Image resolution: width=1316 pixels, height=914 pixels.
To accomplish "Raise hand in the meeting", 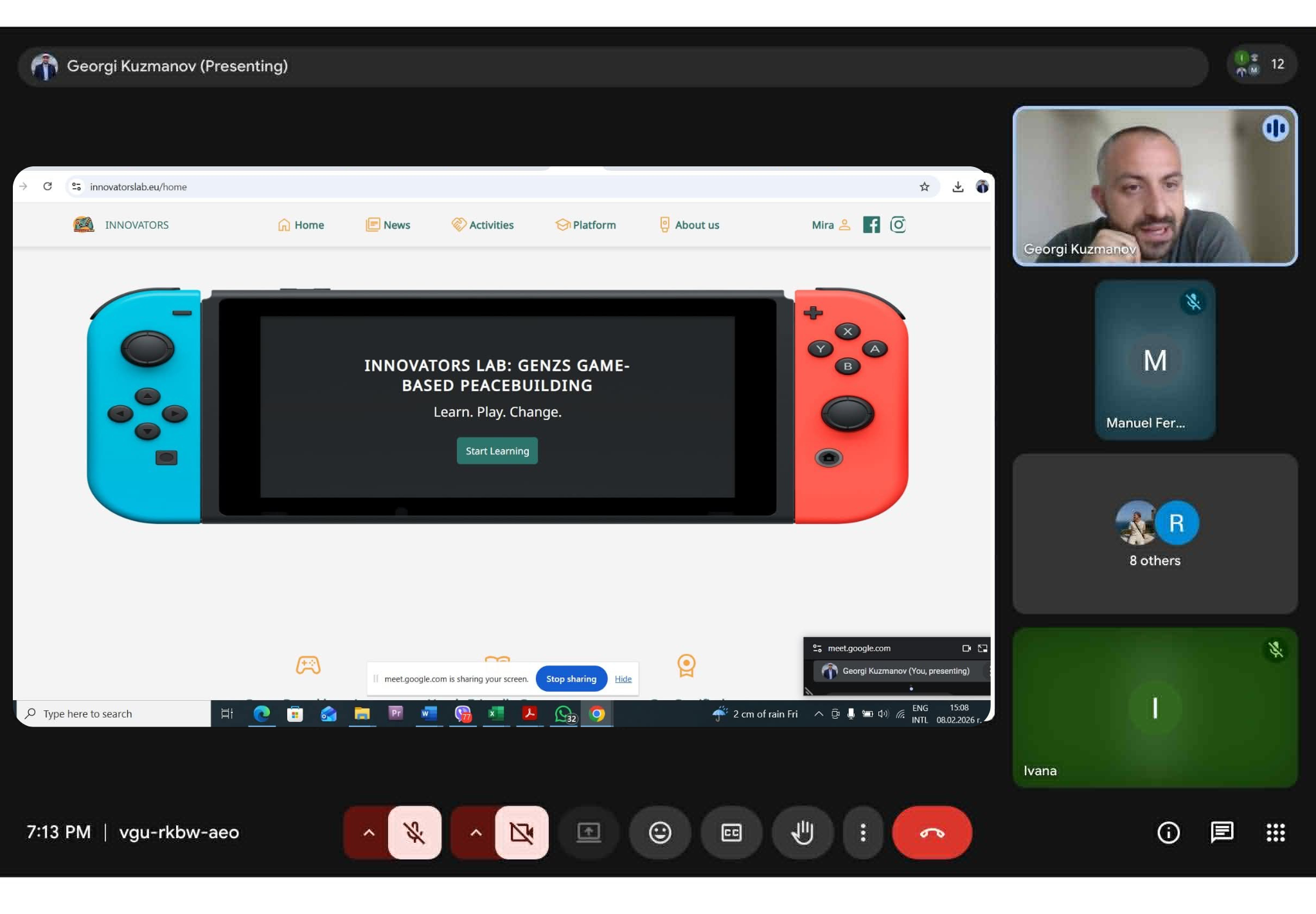I will click(803, 832).
